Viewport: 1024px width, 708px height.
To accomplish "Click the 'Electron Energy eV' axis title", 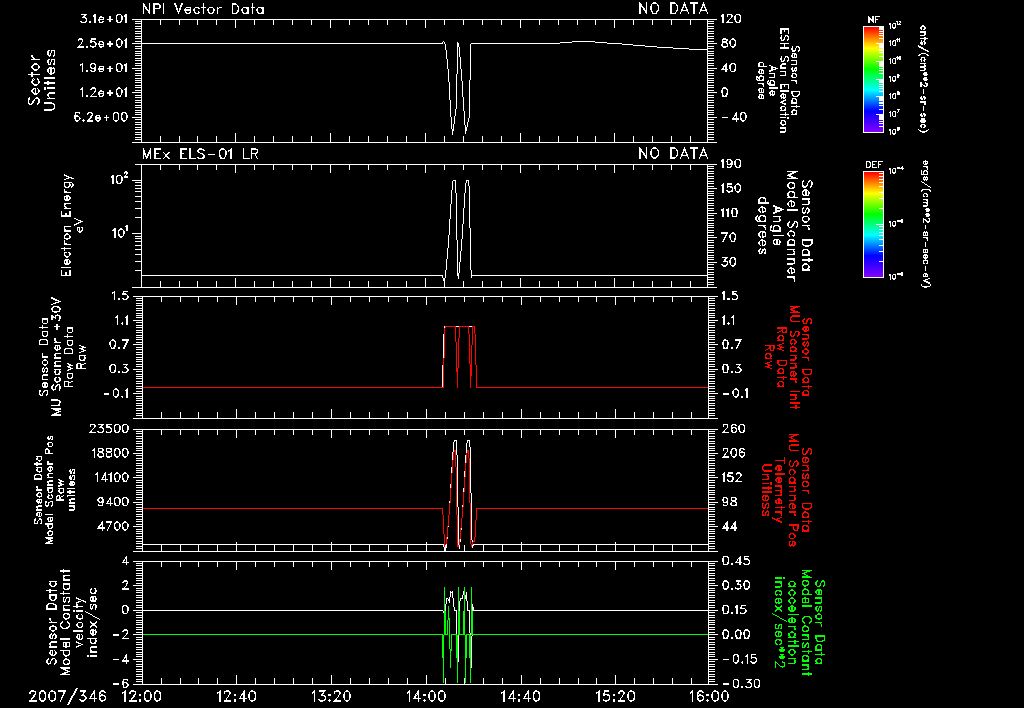I will click(72, 225).
